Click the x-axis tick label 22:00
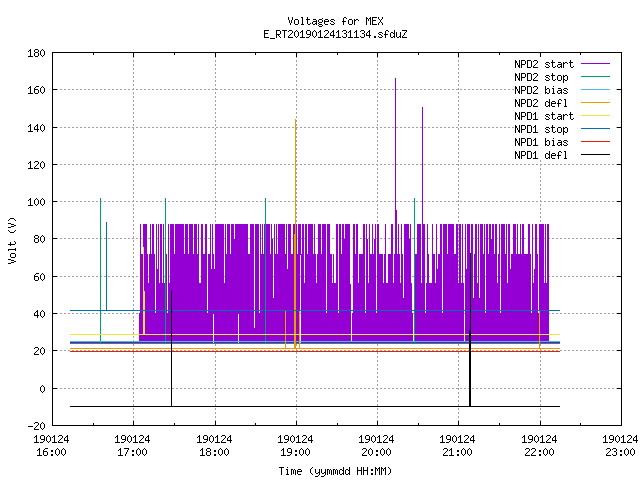Viewport: 640px width, 480px height. click(x=539, y=453)
